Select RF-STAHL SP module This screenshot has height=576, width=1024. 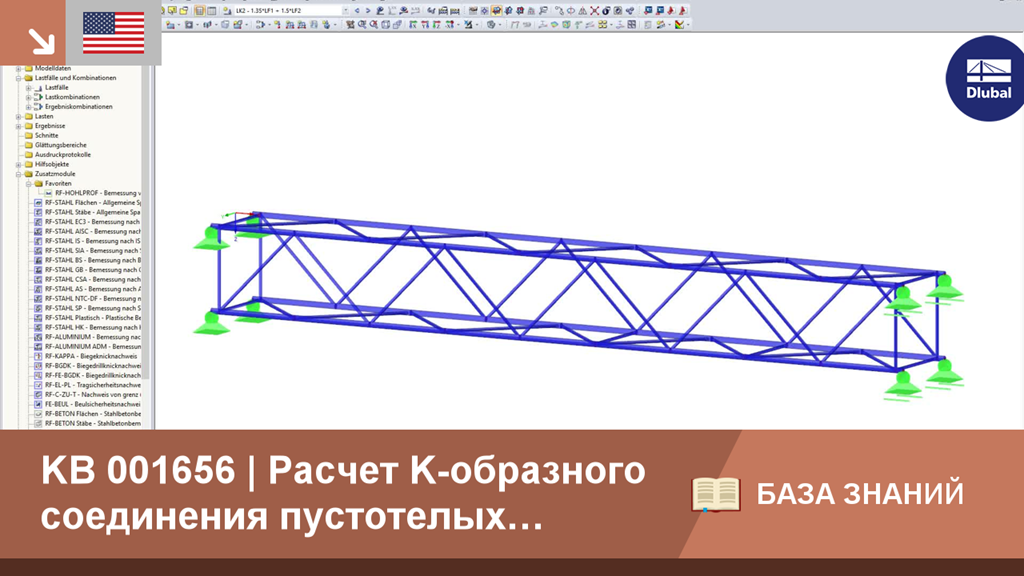click(x=92, y=308)
